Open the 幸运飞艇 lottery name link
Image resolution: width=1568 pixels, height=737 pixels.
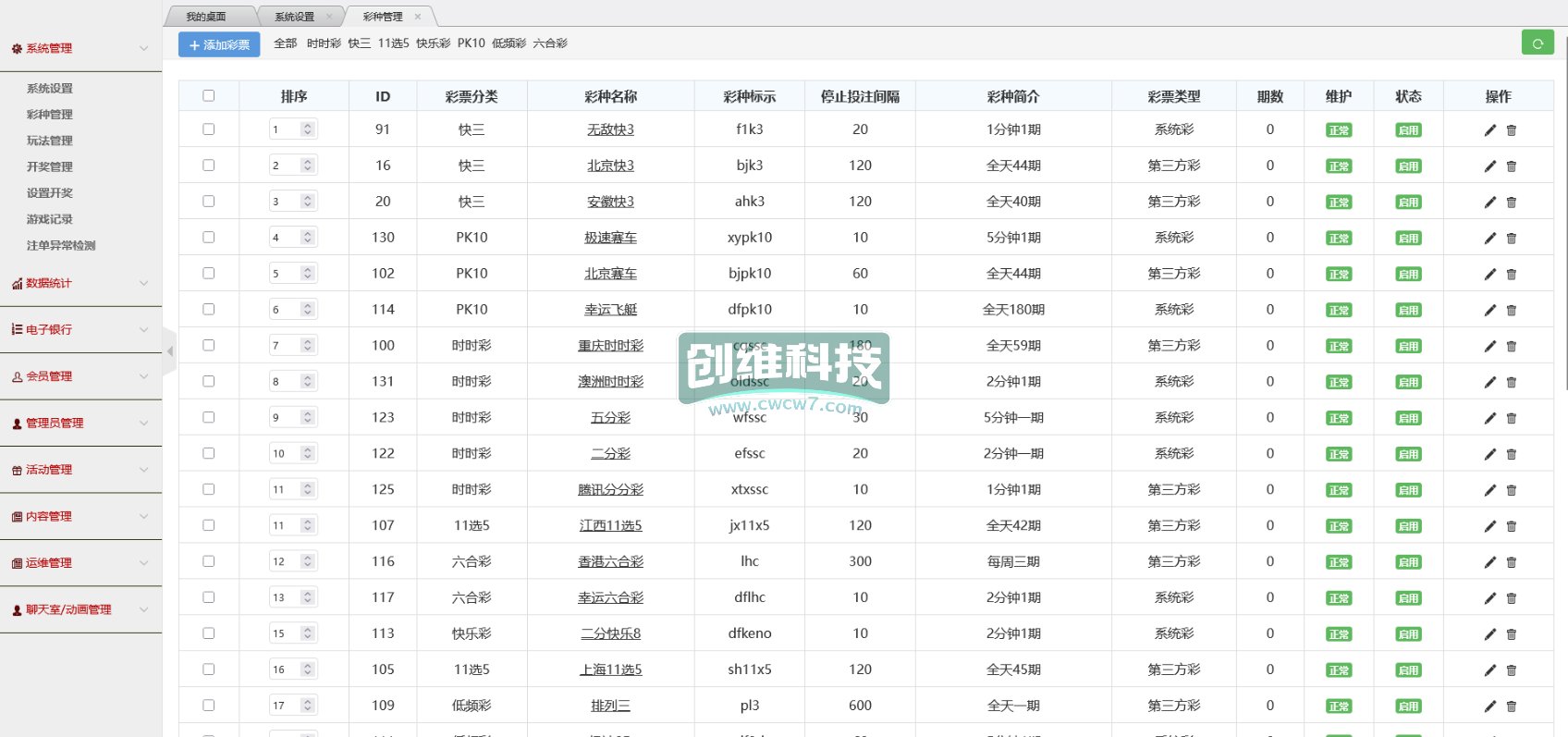click(x=611, y=310)
